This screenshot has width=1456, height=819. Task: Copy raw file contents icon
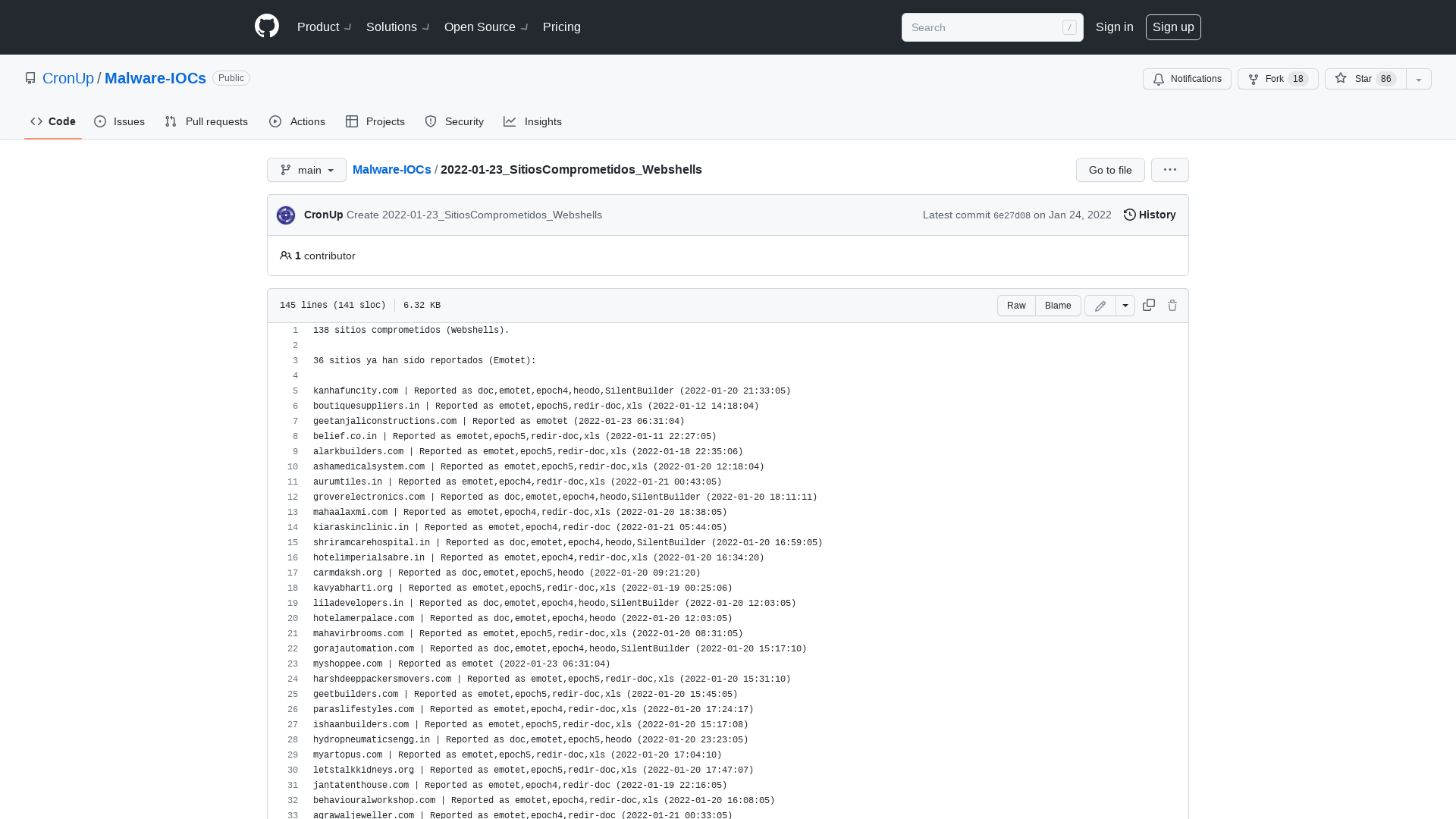[x=1149, y=305]
